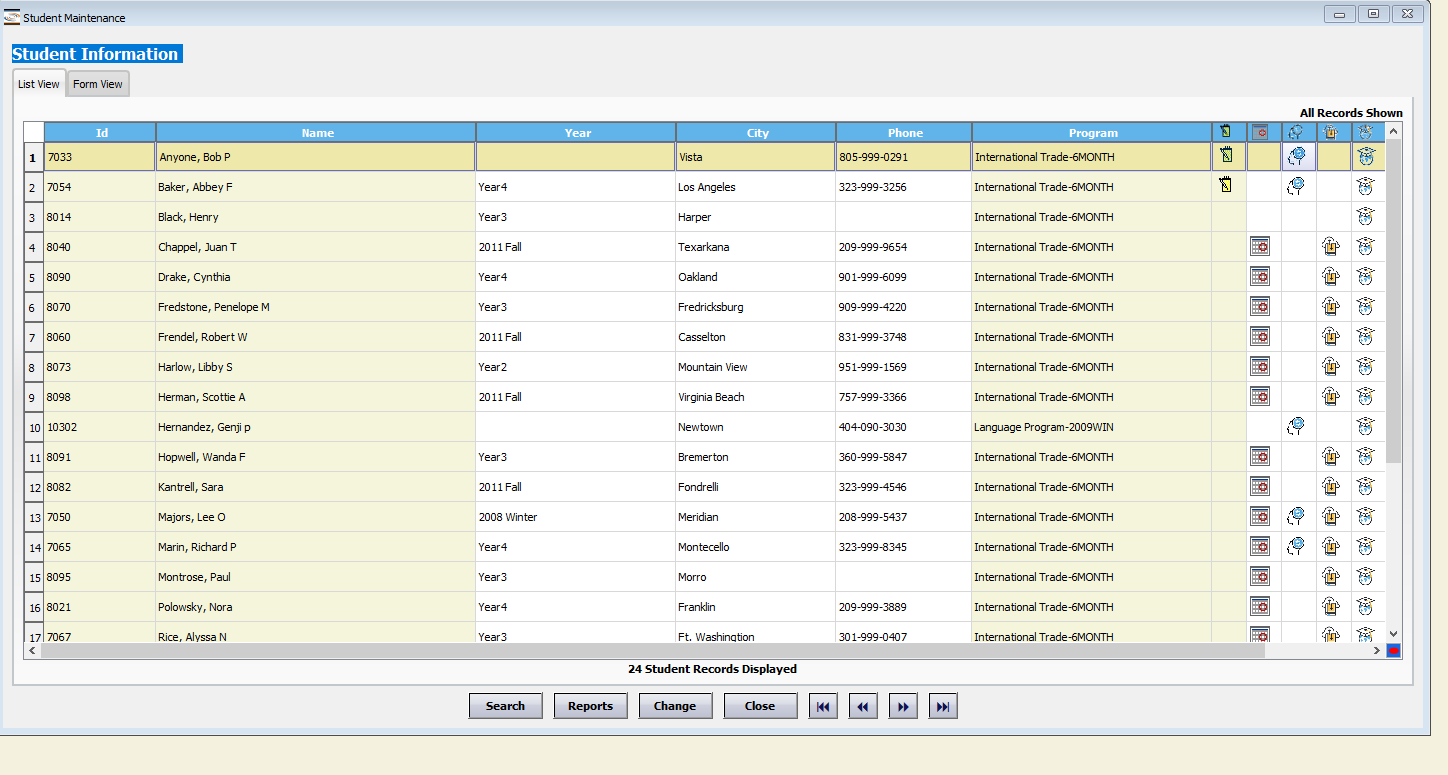Select the List View tab
Viewport: 1448px width, 775px height.
39,84
